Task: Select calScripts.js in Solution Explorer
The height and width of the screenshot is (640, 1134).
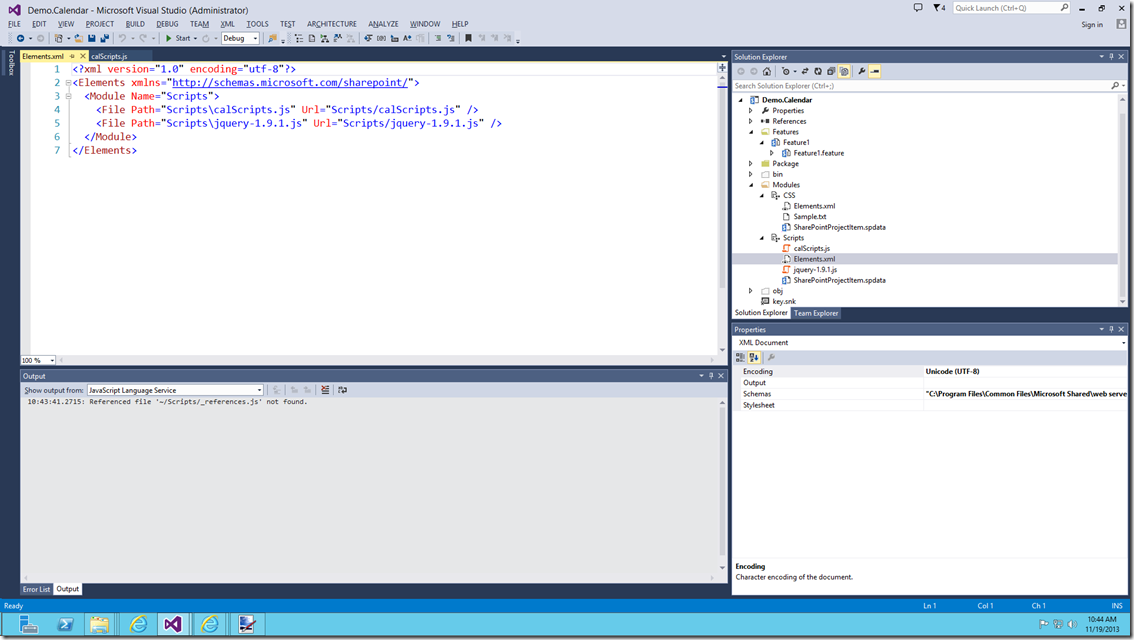Action: point(811,249)
